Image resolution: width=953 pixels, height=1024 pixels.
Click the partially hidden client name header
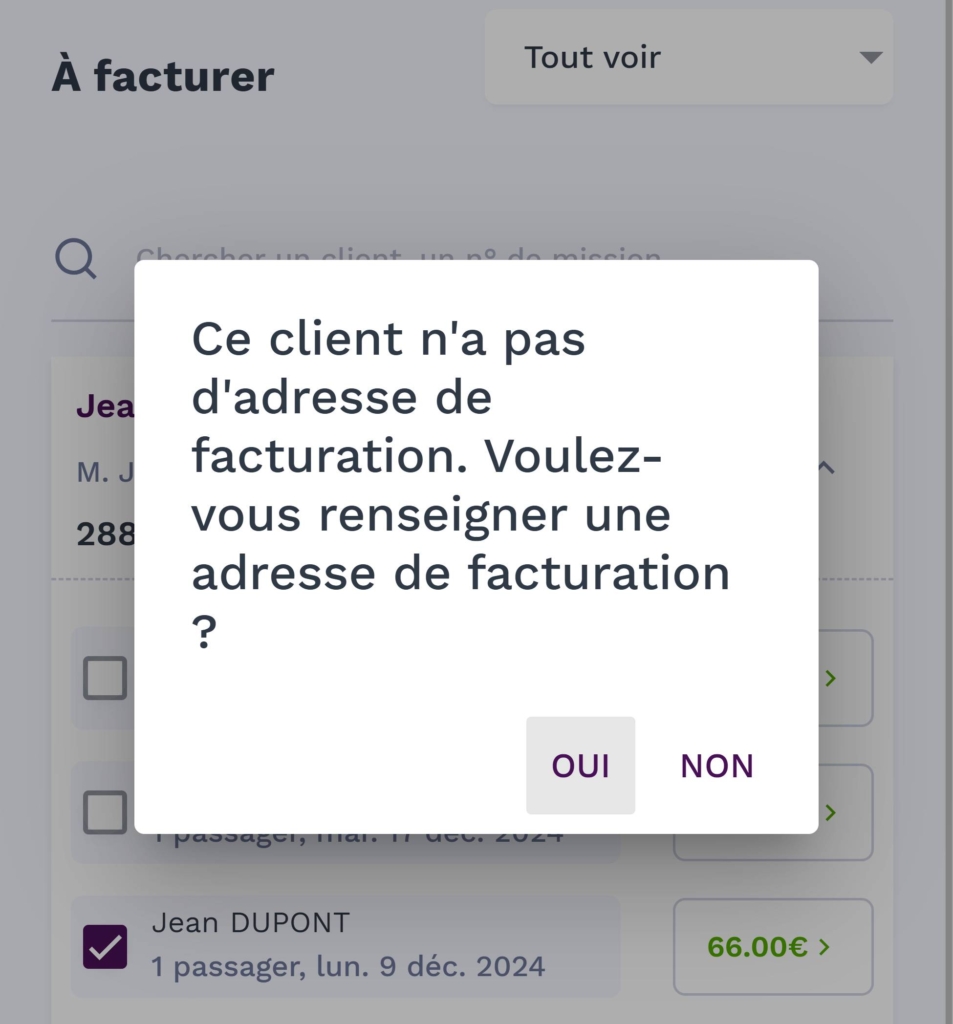pyautogui.click(x=105, y=407)
